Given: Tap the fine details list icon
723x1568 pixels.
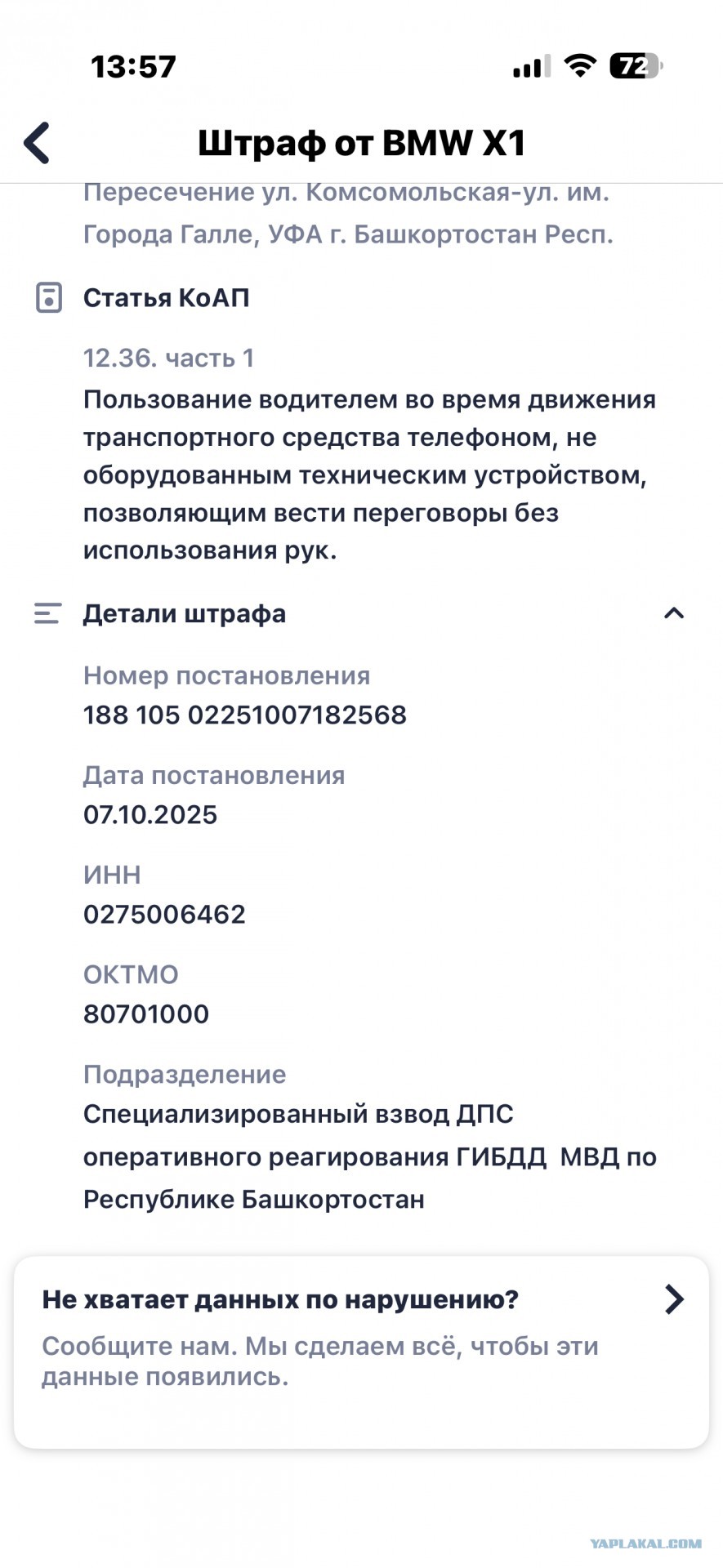Looking at the screenshot, I should pos(47,613).
